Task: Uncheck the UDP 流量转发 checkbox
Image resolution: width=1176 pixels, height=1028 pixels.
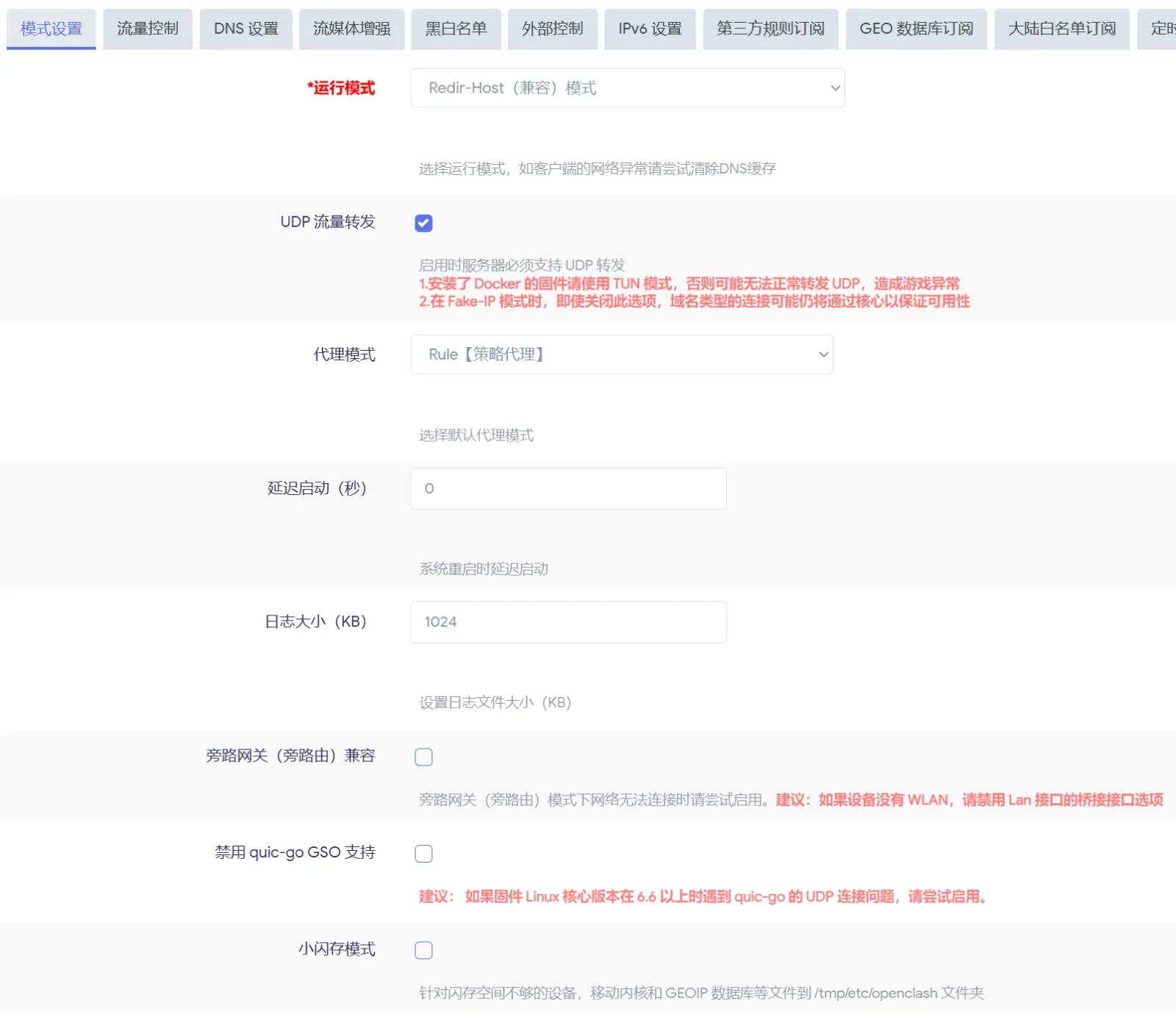Action: coord(423,223)
